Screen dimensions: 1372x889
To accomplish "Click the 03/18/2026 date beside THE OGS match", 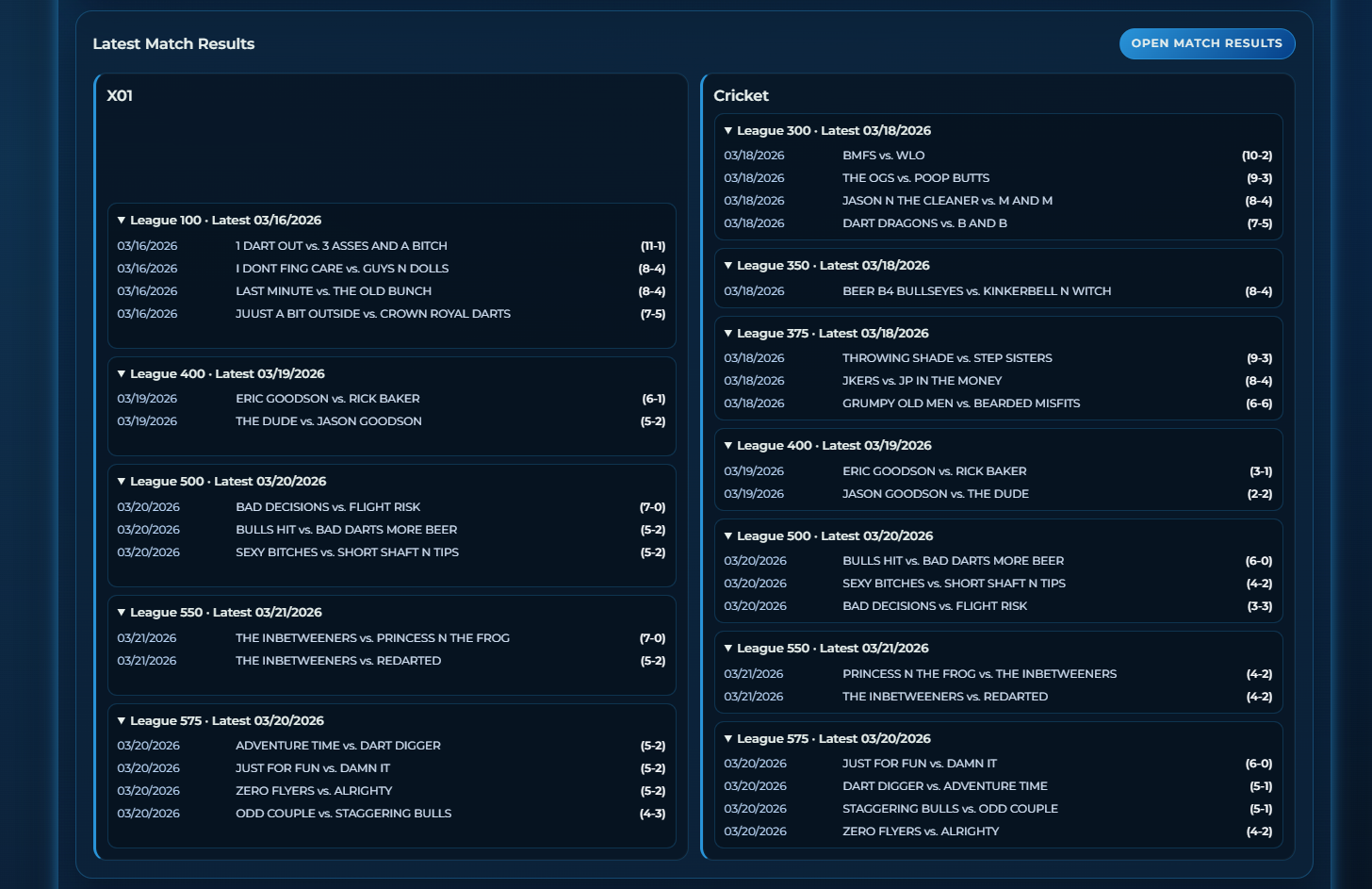I will 754,177.
